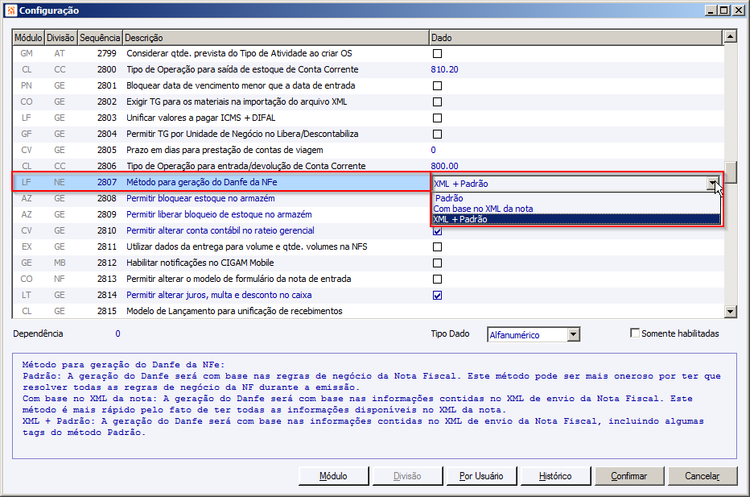The width and height of the screenshot is (750, 497).
Task: Toggle checkbox for sequence 2799 Considerar qtde. prevista
Action: point(437,54)
